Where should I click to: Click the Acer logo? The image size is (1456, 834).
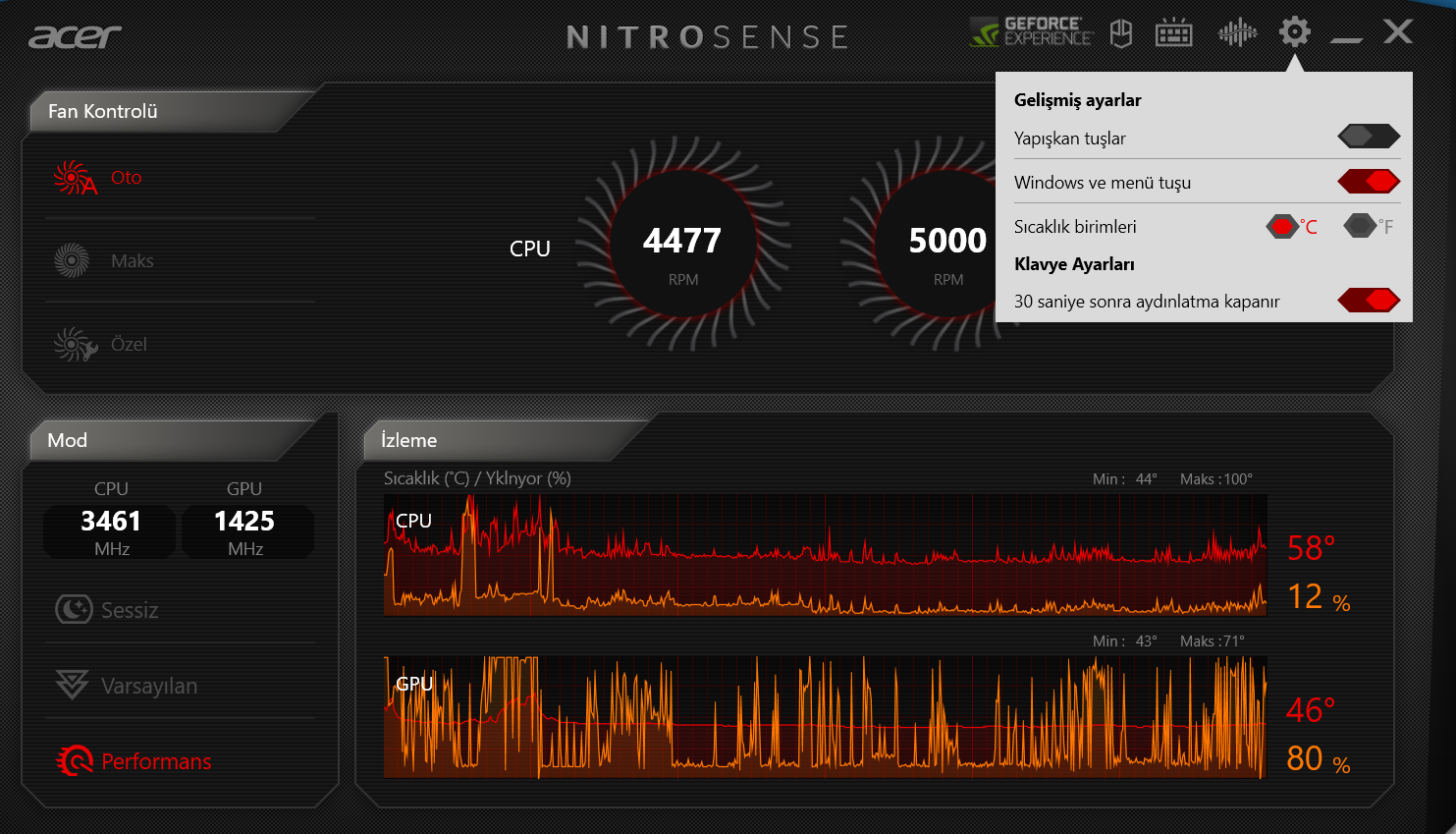[x=75, y=37]
